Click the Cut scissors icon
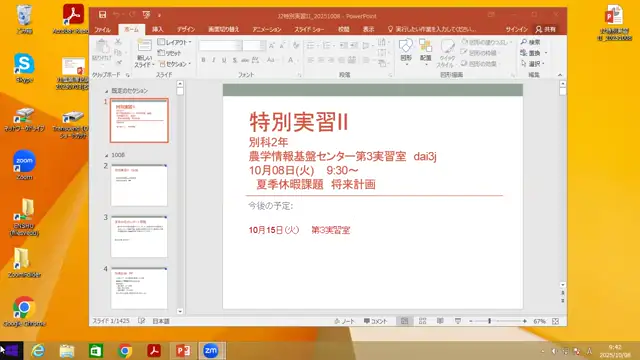This screenshot has height=360, width=640. pyautogui.click(x=118, y=42)
